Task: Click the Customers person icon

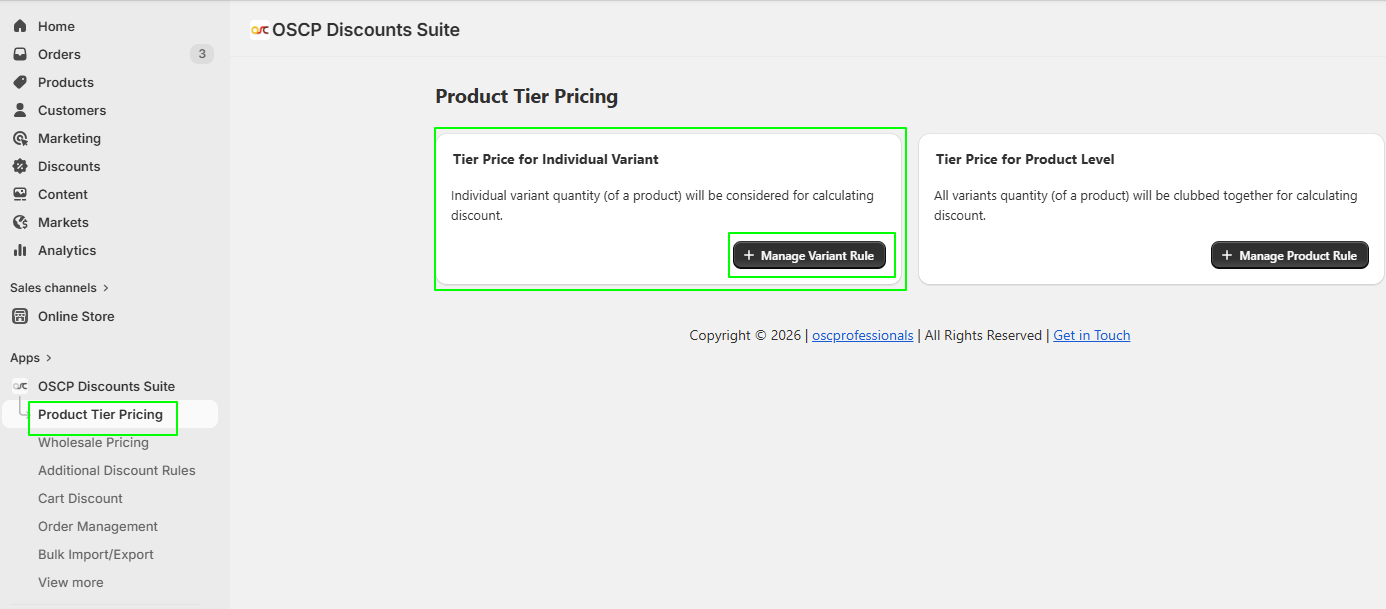Action: tap(20, 110)
